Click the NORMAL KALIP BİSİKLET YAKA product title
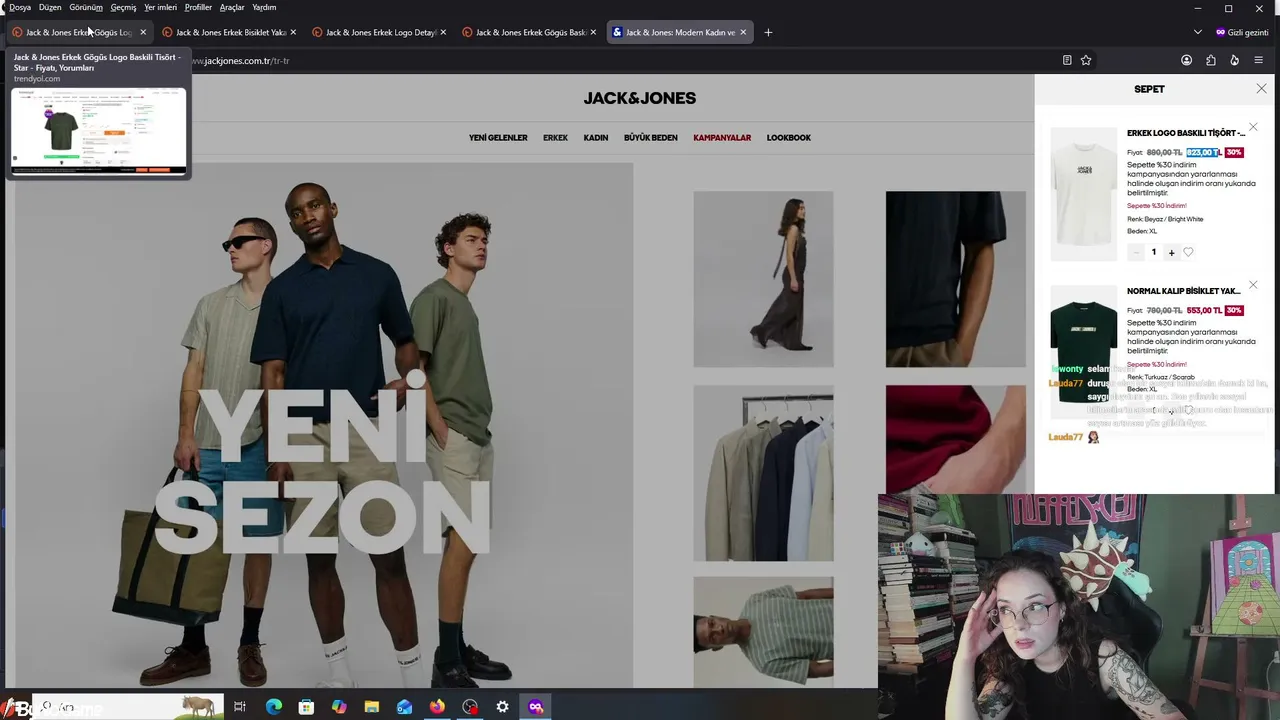This screenshot has height=720, width=1280. tap(1184, 291)
